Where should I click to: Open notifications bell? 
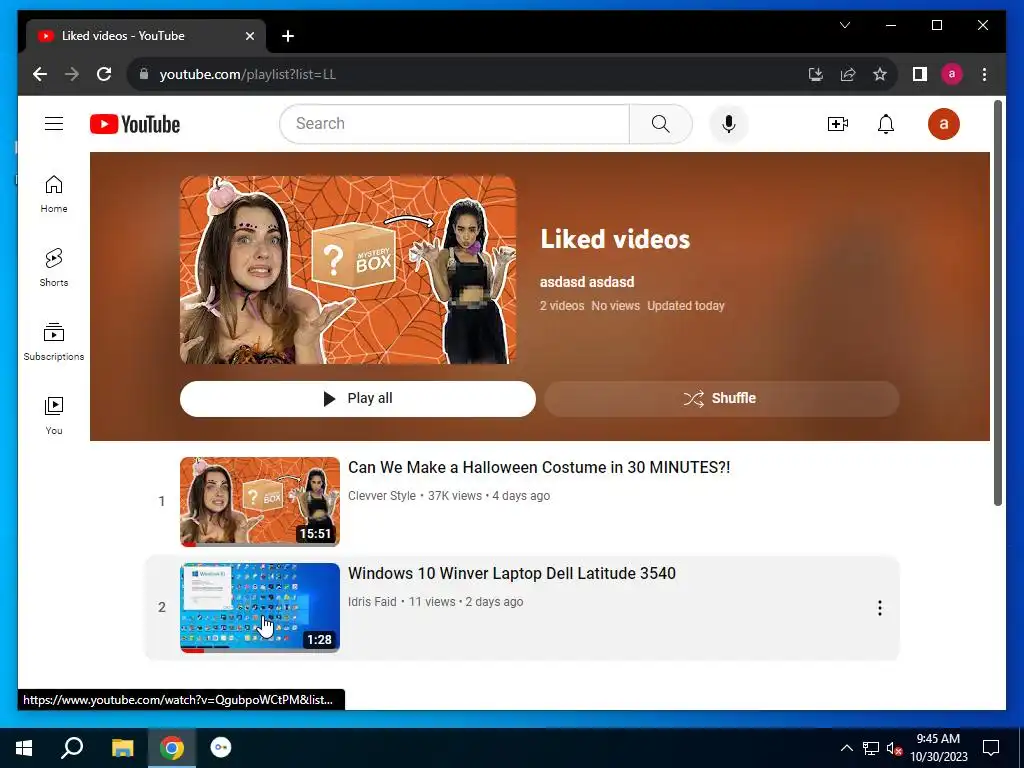coord(886,124)
